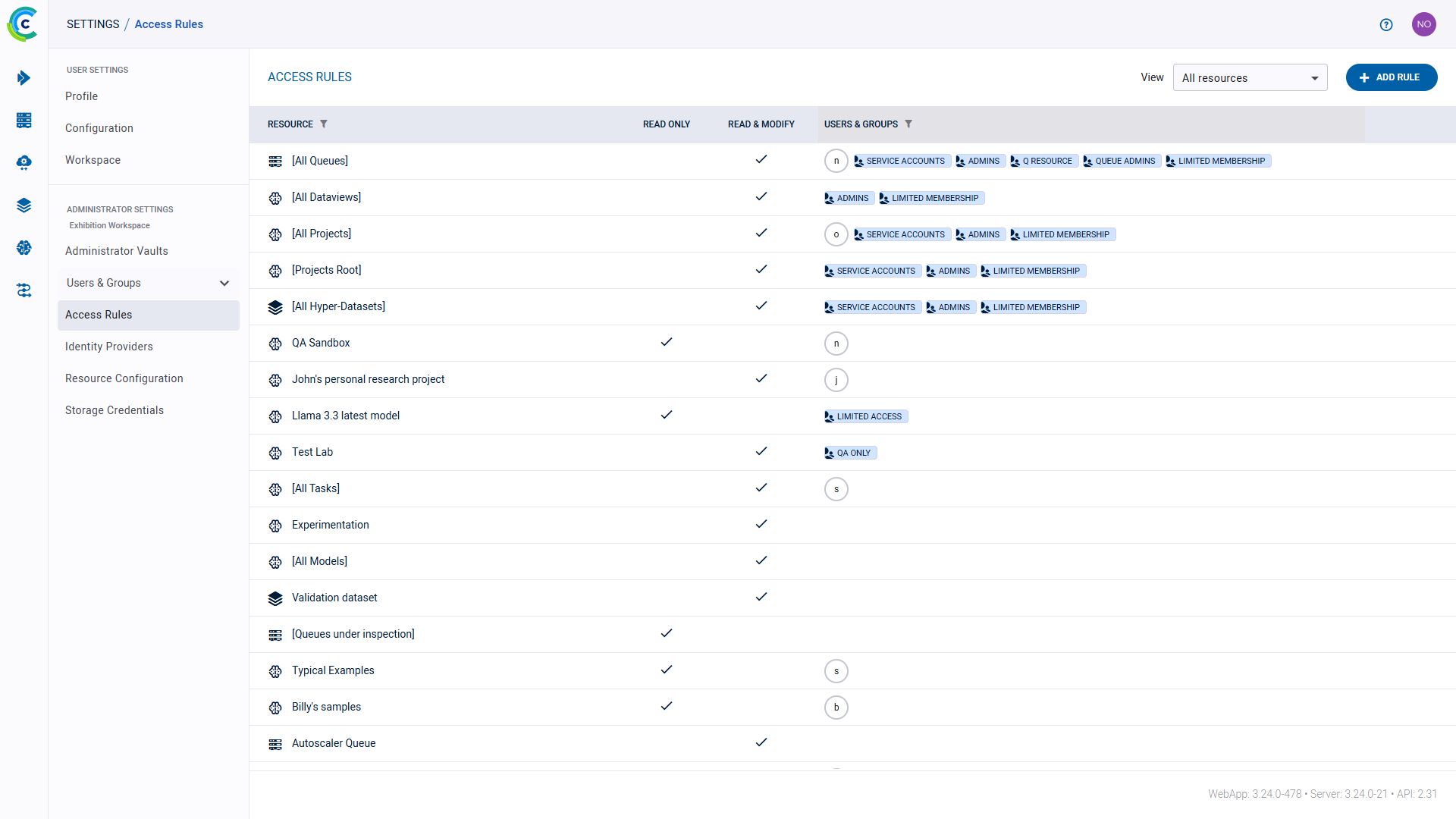This screenshot has height=819, width=1456.
Task: Click the help question mark icon
Action: 1386,24
